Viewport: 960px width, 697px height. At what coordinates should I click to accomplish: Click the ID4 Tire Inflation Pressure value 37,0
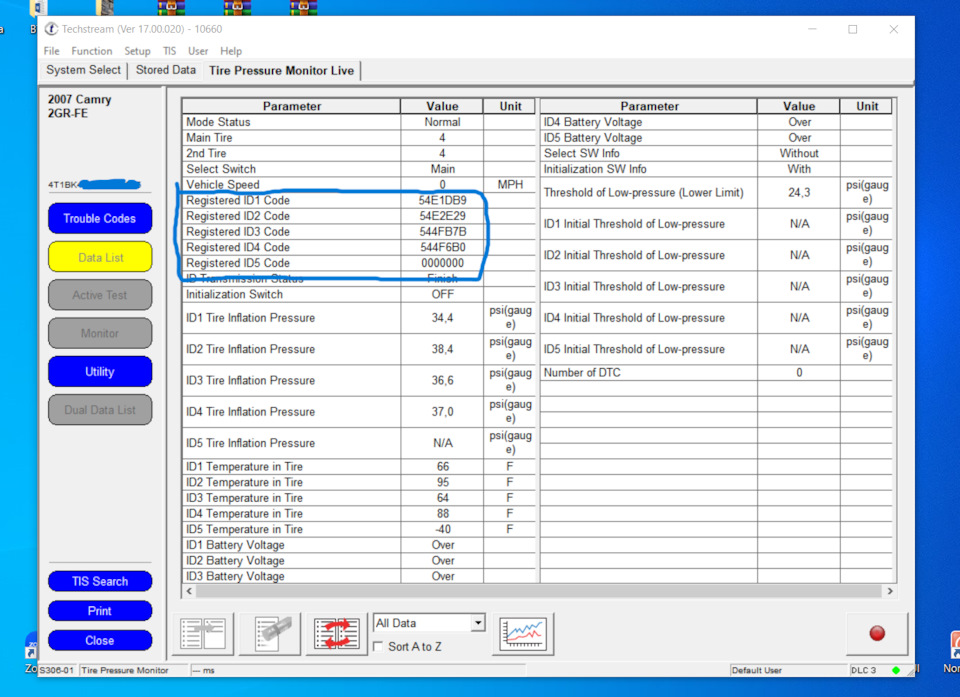pos(443,412)
